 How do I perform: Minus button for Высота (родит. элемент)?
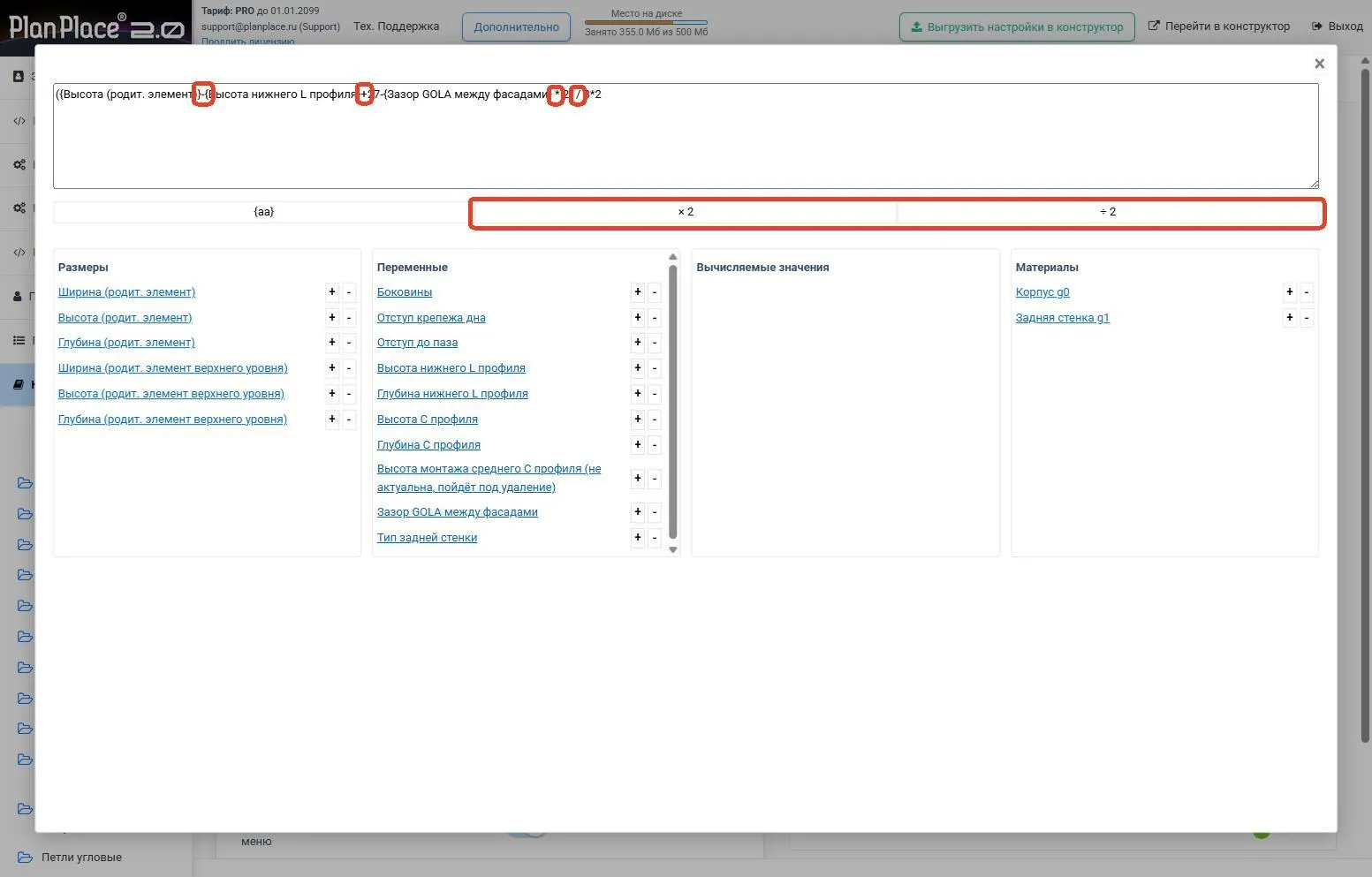(349, 318)
